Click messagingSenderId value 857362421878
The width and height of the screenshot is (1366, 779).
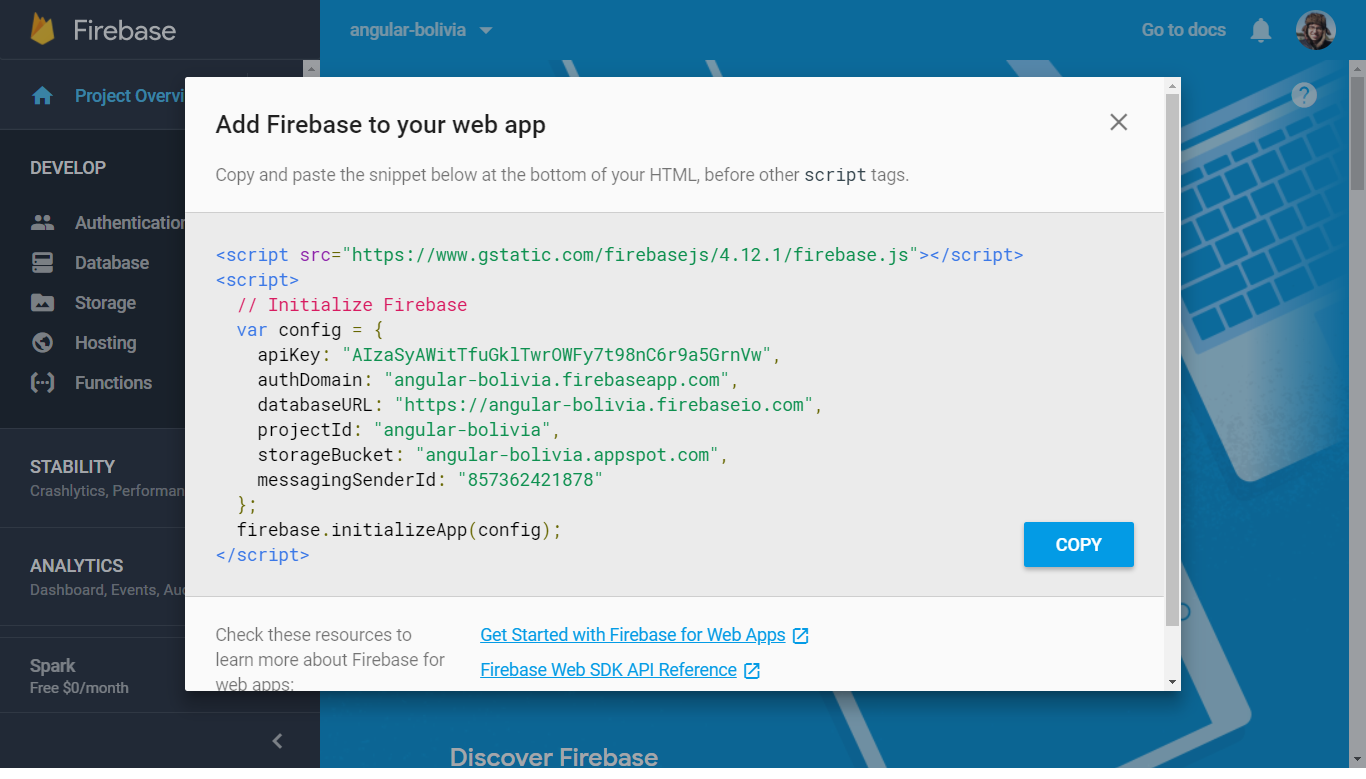(530, 480)
